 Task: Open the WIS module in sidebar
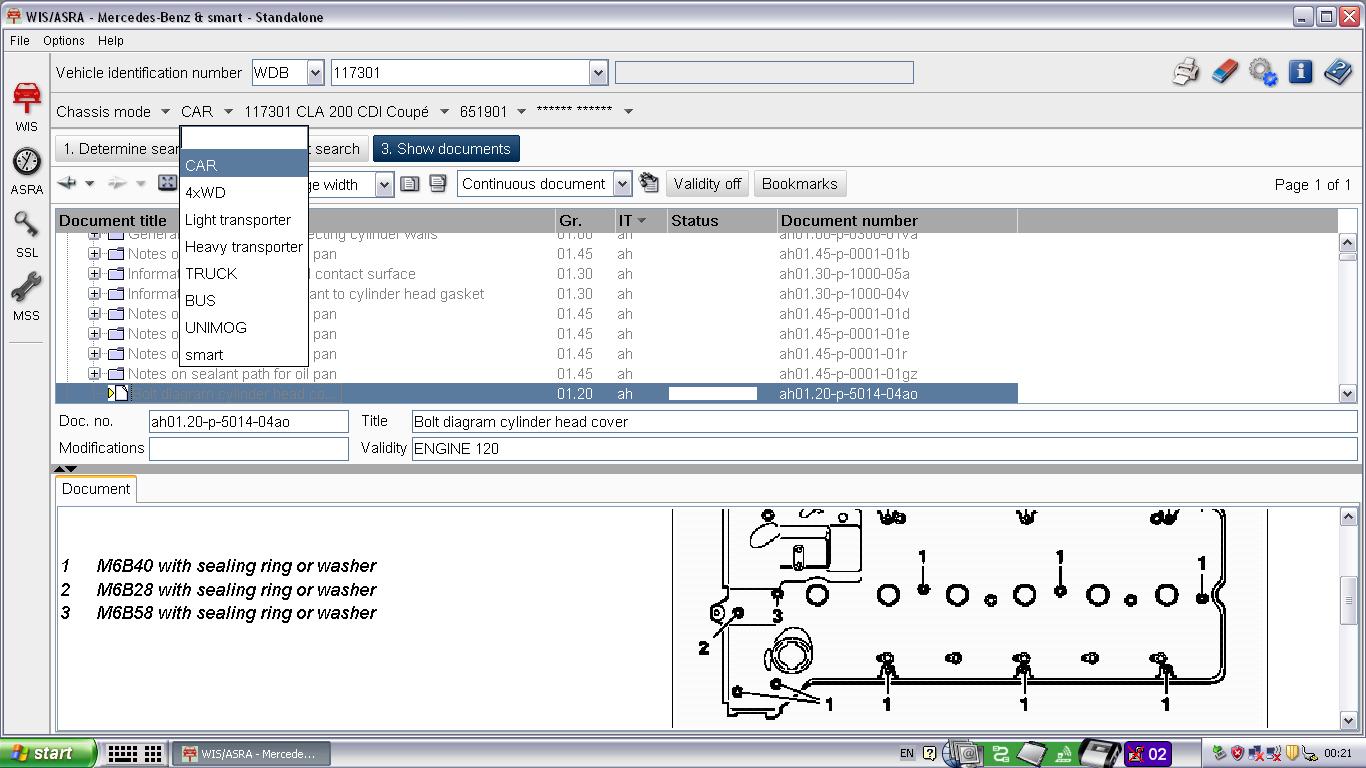[26, 104]
